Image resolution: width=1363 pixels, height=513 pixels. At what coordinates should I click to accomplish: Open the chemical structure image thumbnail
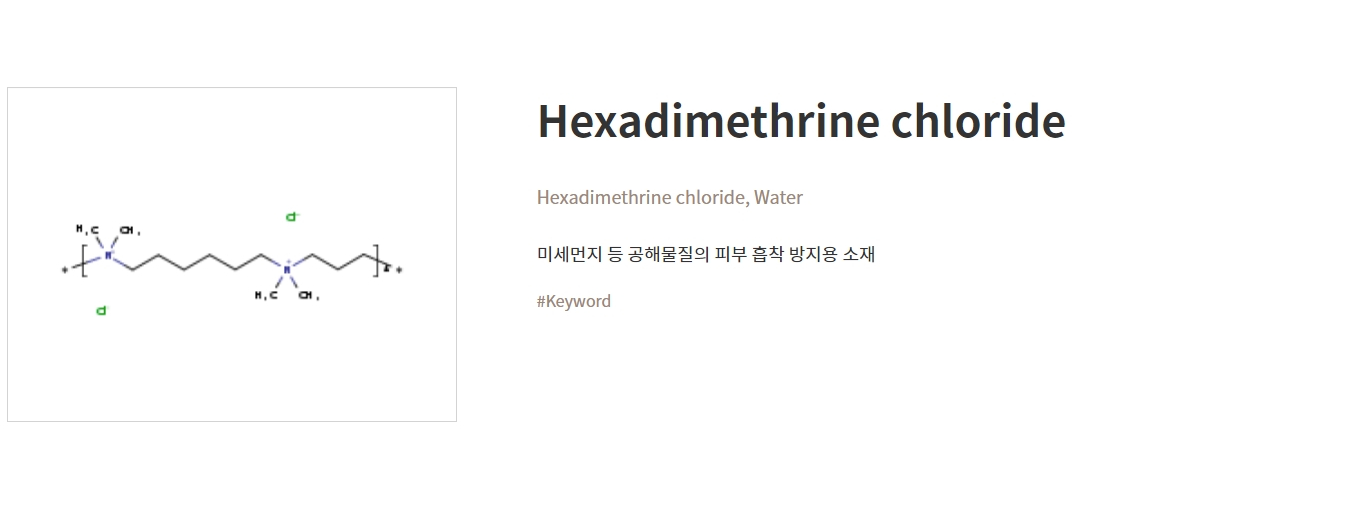tap(232, 254)
